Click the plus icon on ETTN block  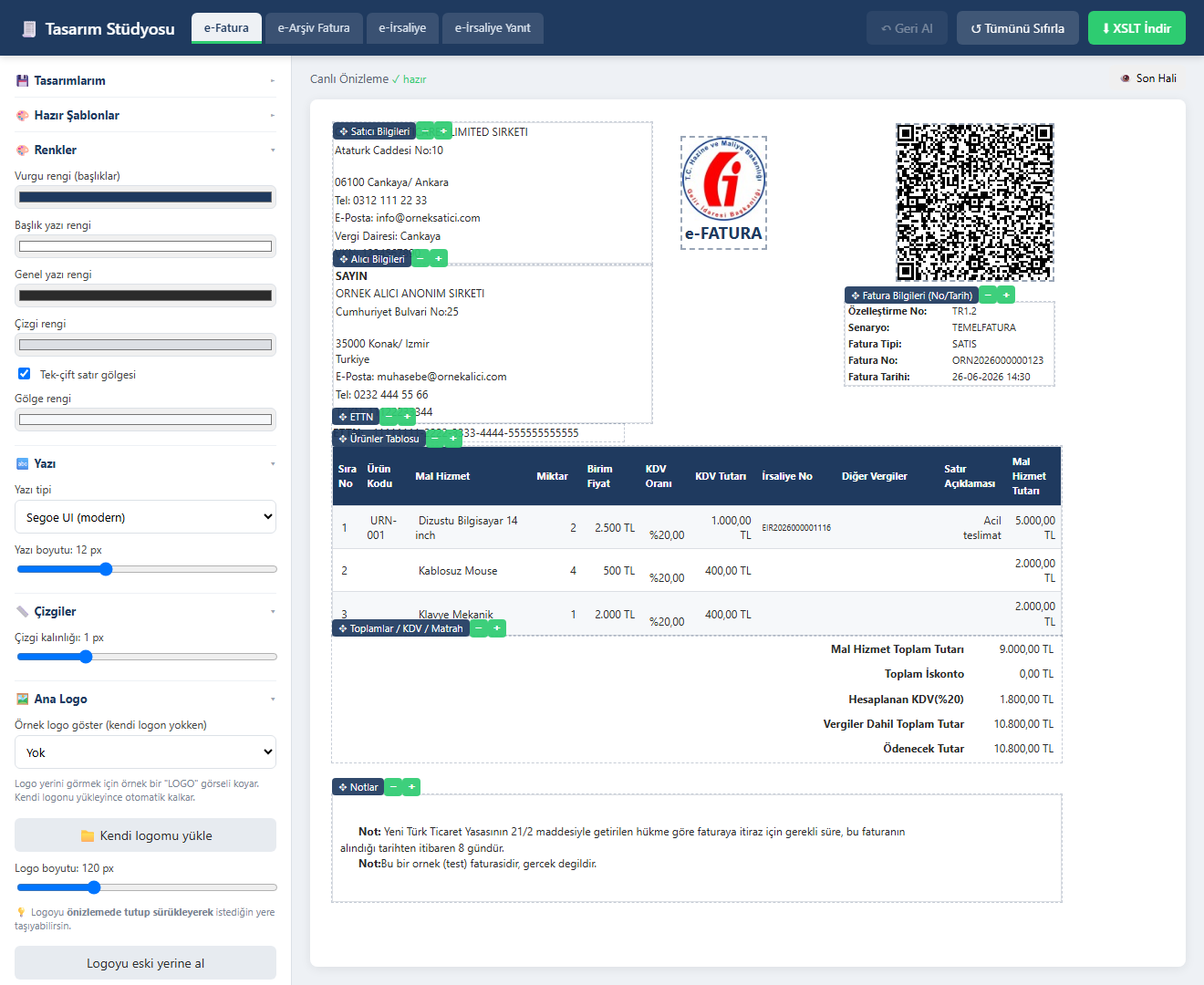pyautogui.click(x=408, y=417)
